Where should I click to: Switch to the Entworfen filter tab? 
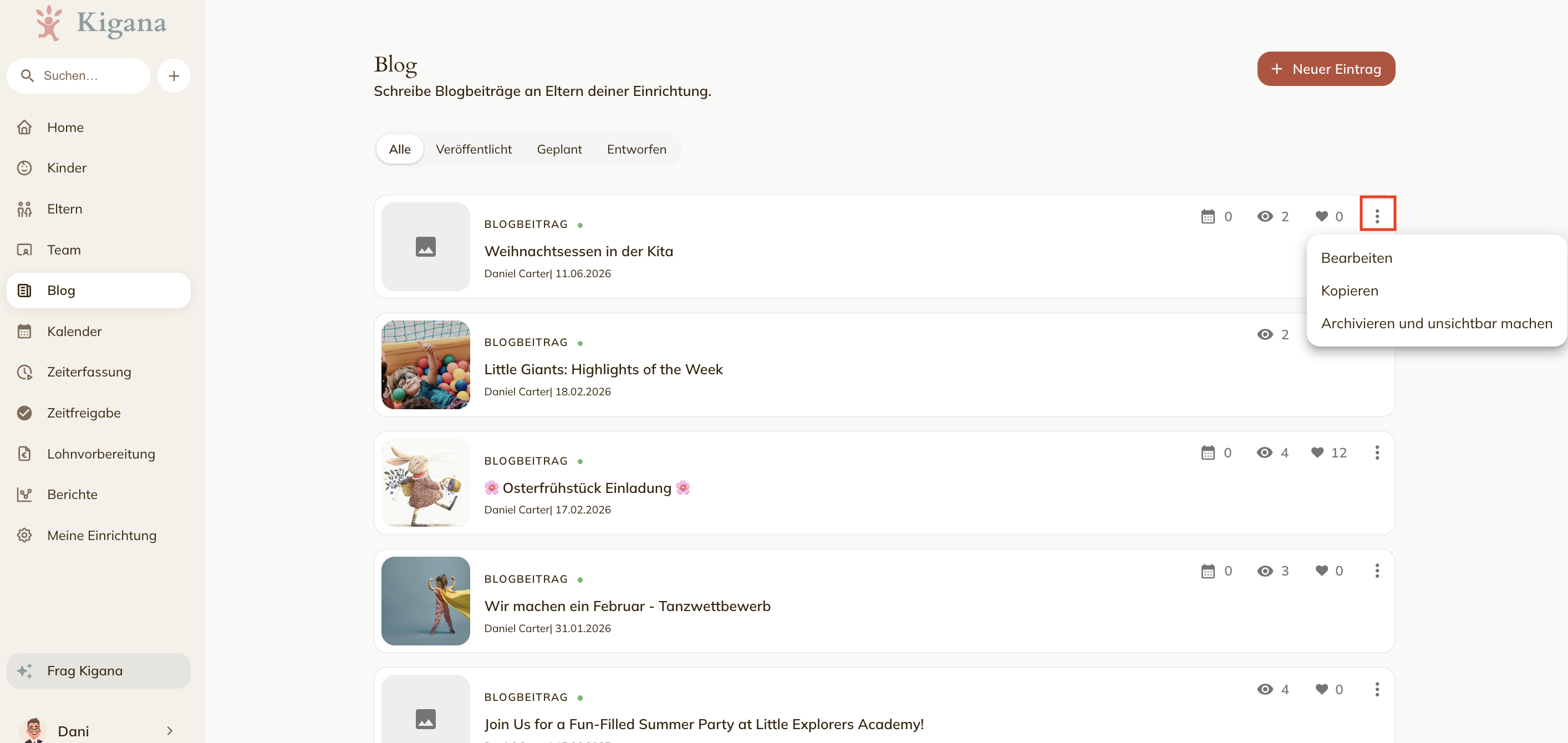(636, 150)
